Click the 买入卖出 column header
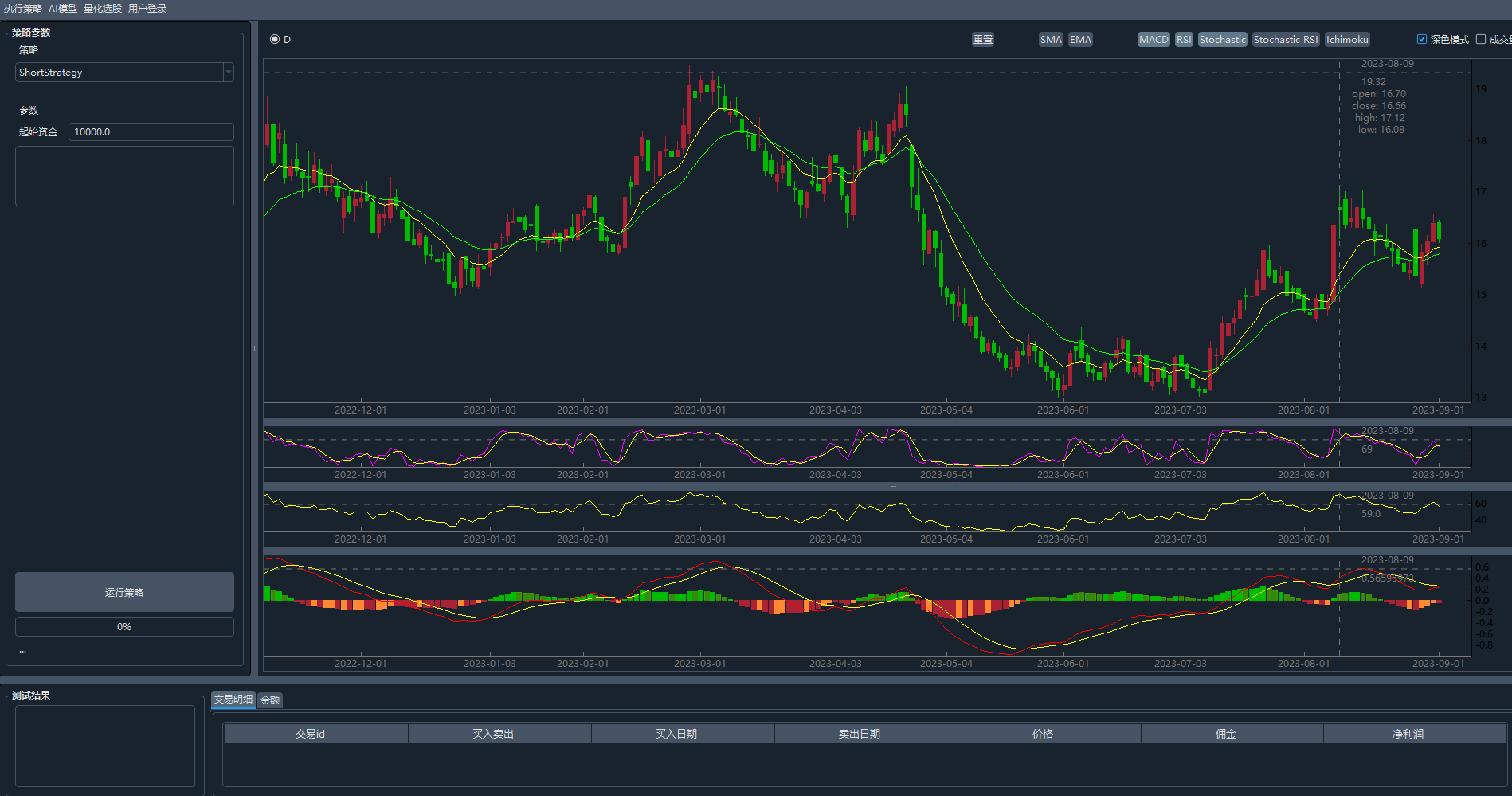1512x796 pixels. pyautogui.click(x=499, y=734)
